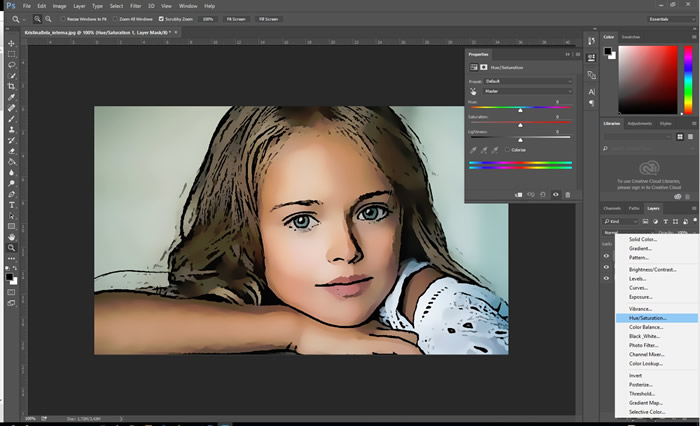Open the Essentials workspace dropdown

[x=671, y=19]
